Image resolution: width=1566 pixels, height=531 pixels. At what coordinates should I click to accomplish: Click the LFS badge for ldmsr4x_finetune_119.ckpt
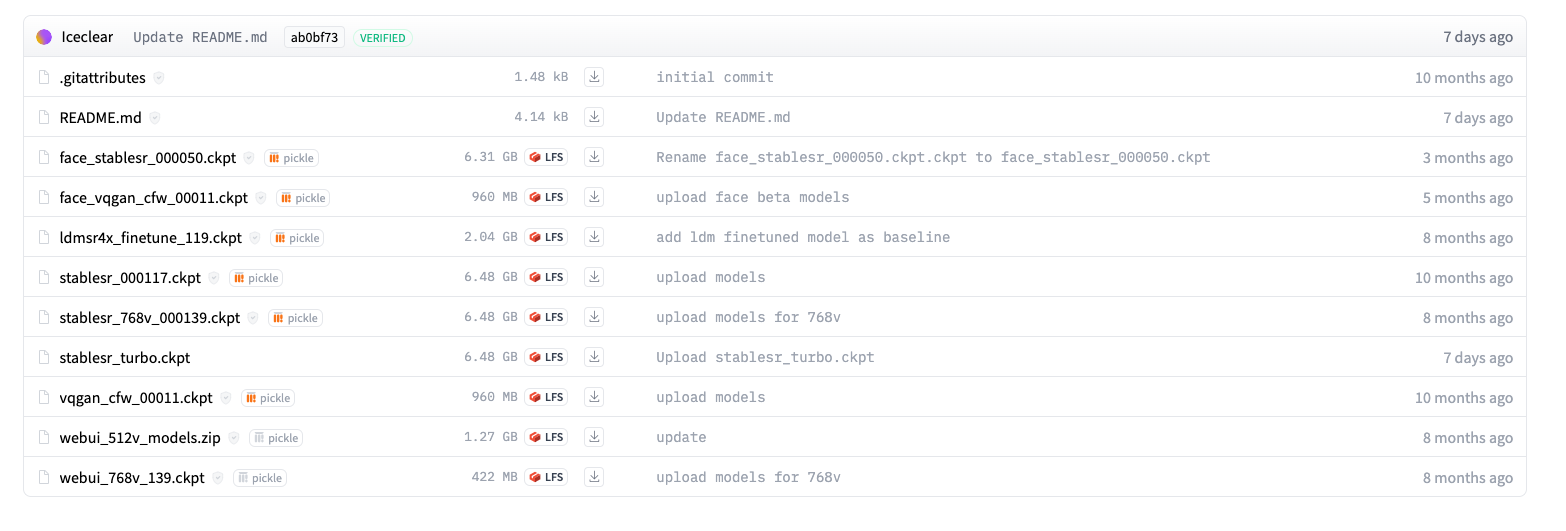[x=547, y=237]
